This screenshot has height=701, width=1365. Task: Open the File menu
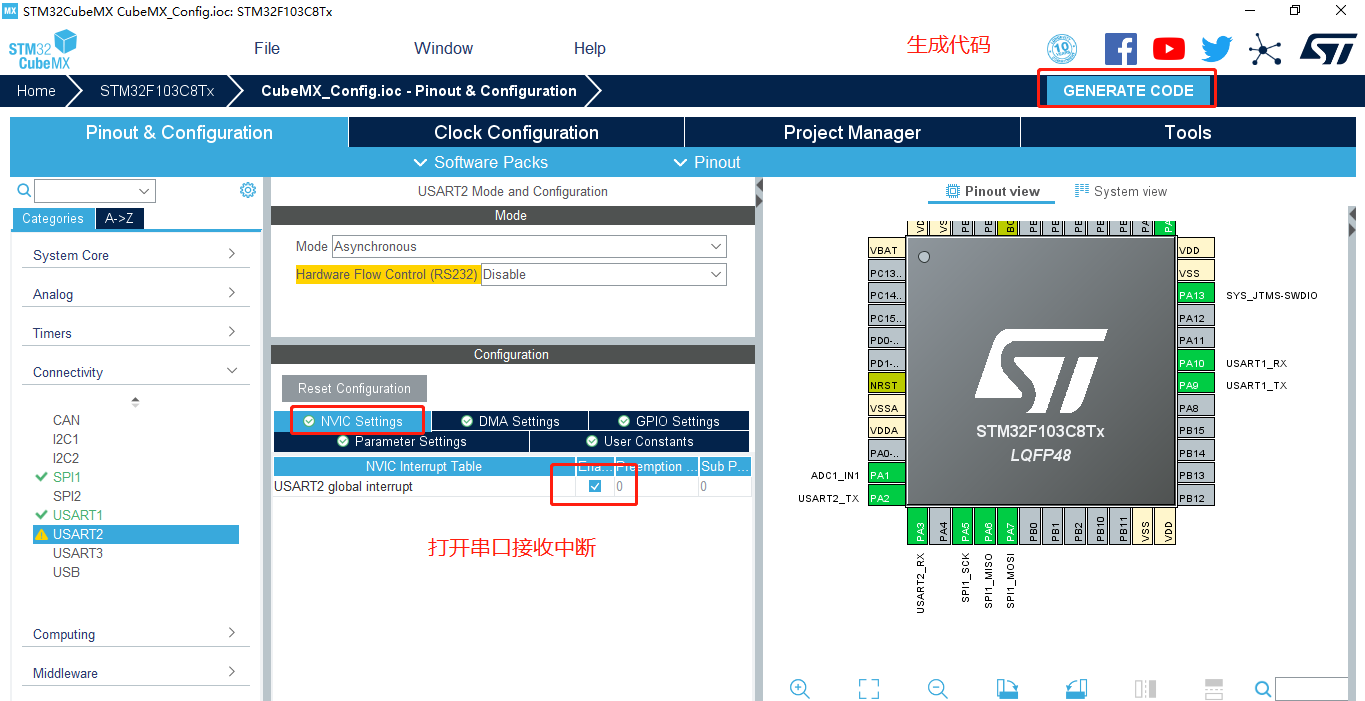pyautogui.click(x=267, y=48)
